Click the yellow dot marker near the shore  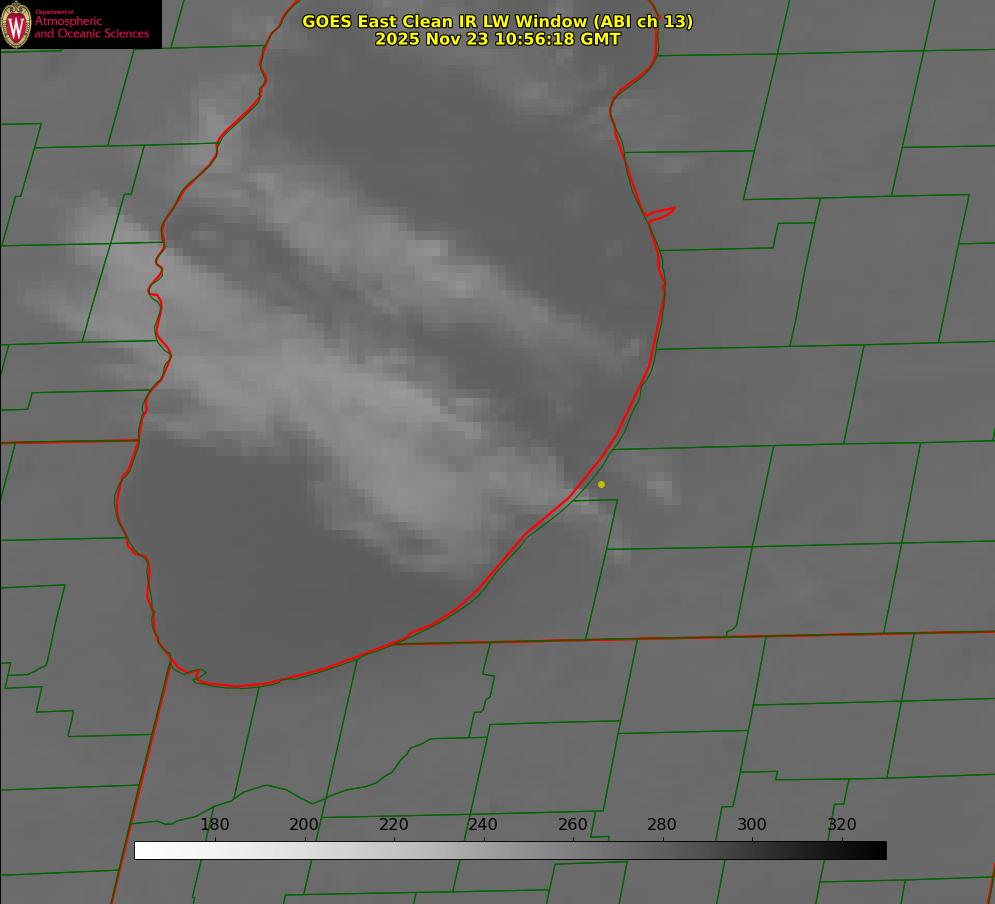pos(601,485)
